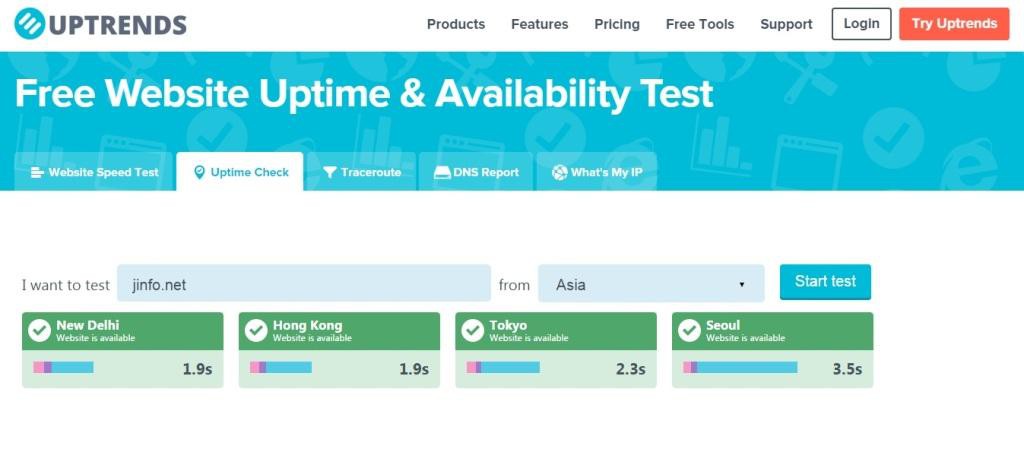The image size is (1024, 452).
Task: Click the Website Speed Test tab icon
Action: (x=37, y=172)
